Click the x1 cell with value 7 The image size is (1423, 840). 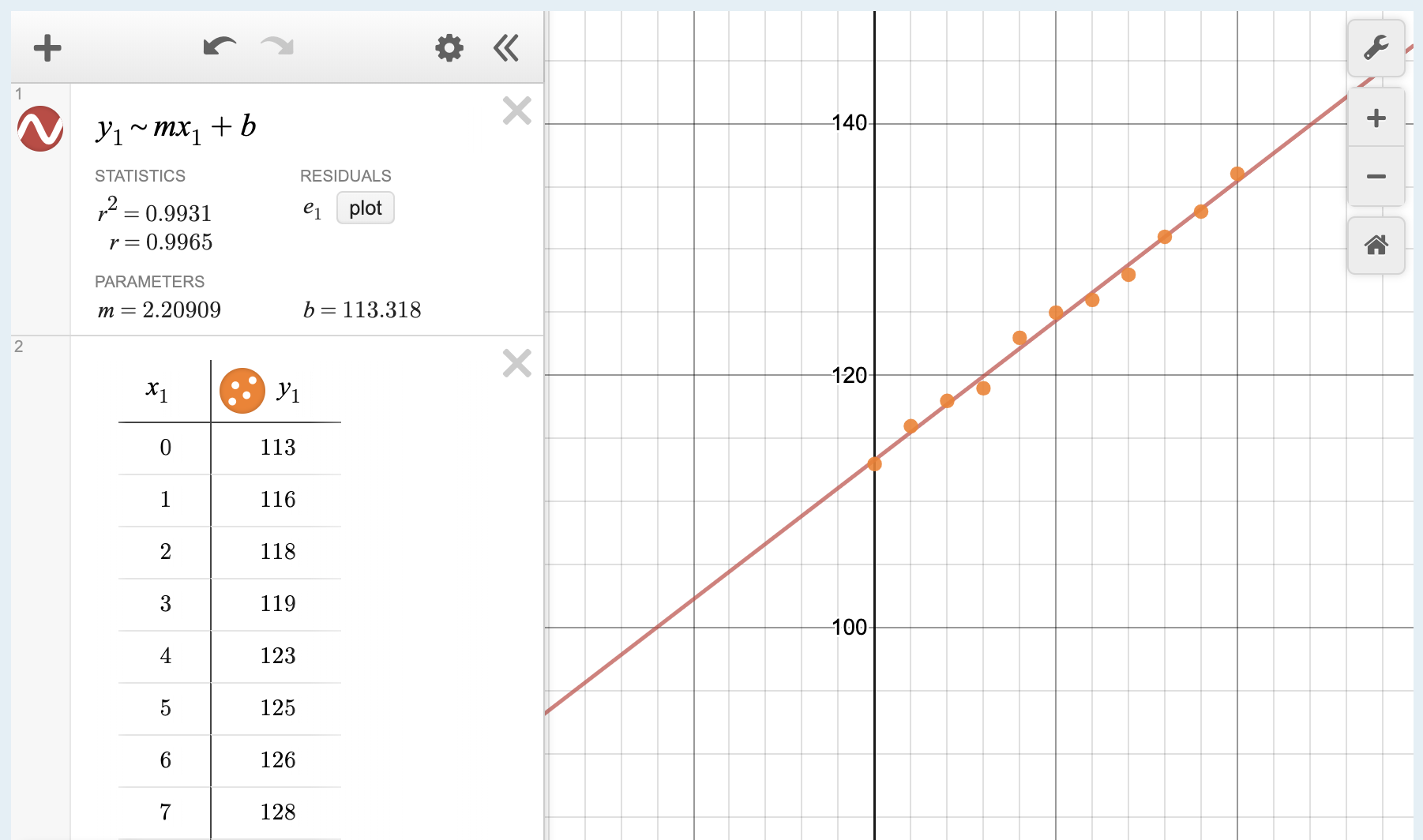[165, 813]
